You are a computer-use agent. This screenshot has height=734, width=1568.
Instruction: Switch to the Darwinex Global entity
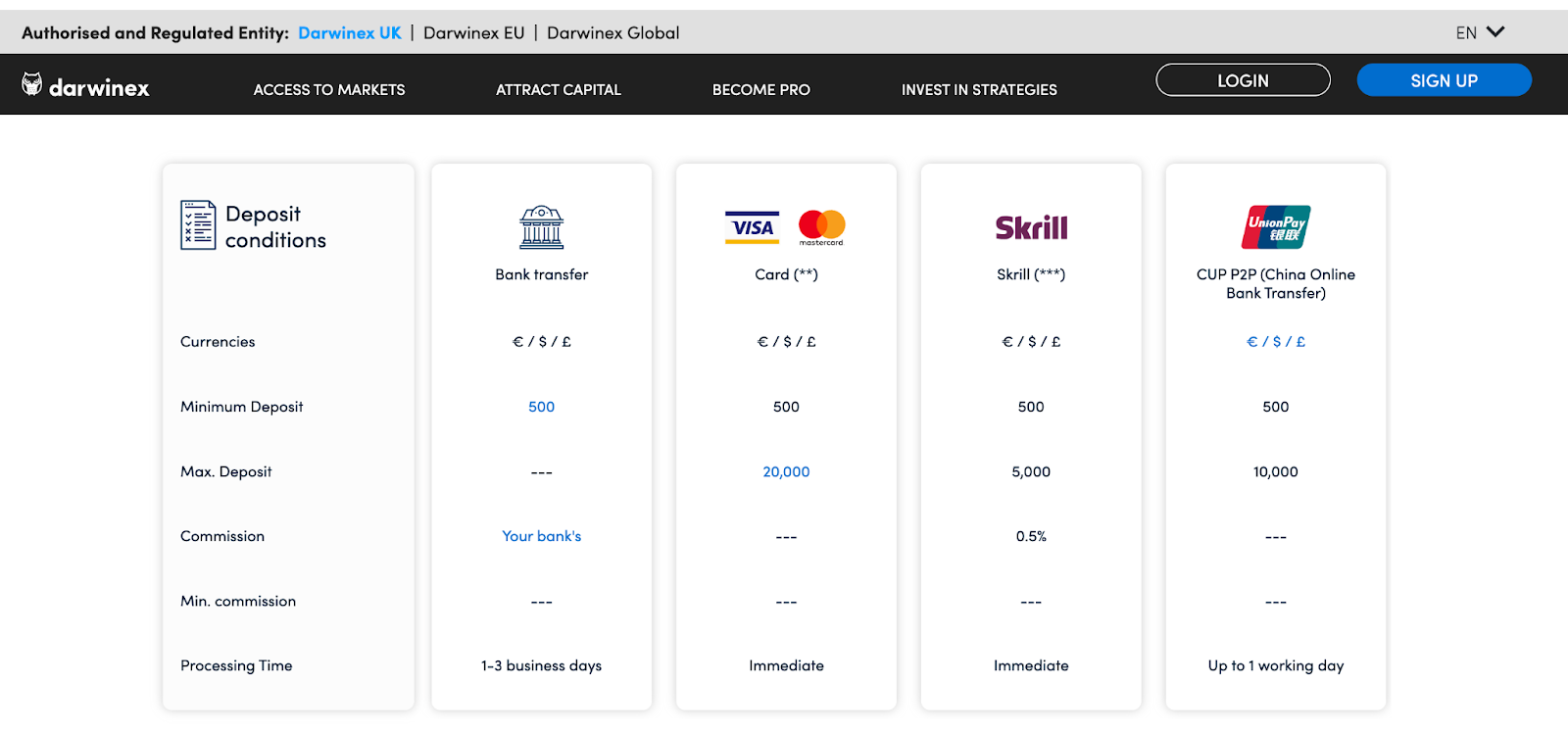[x=612, y=32]
